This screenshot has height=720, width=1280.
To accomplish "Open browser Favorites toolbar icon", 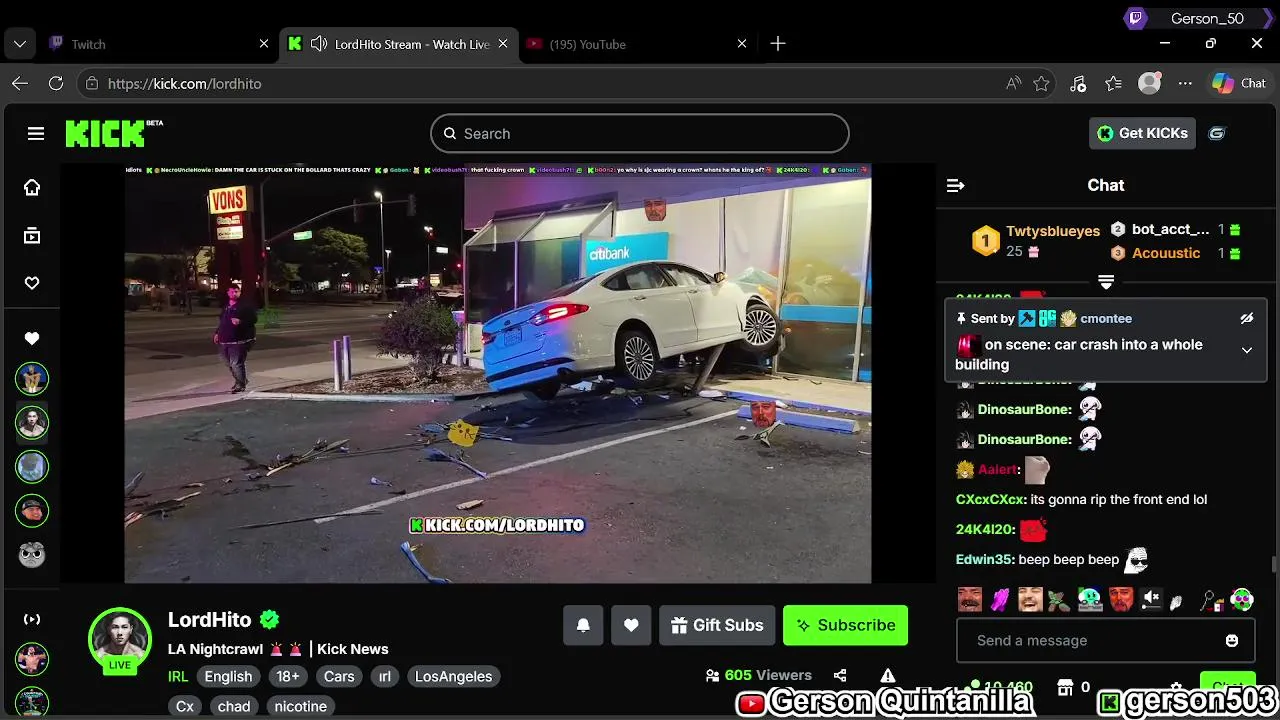I will coord(1113,84).
